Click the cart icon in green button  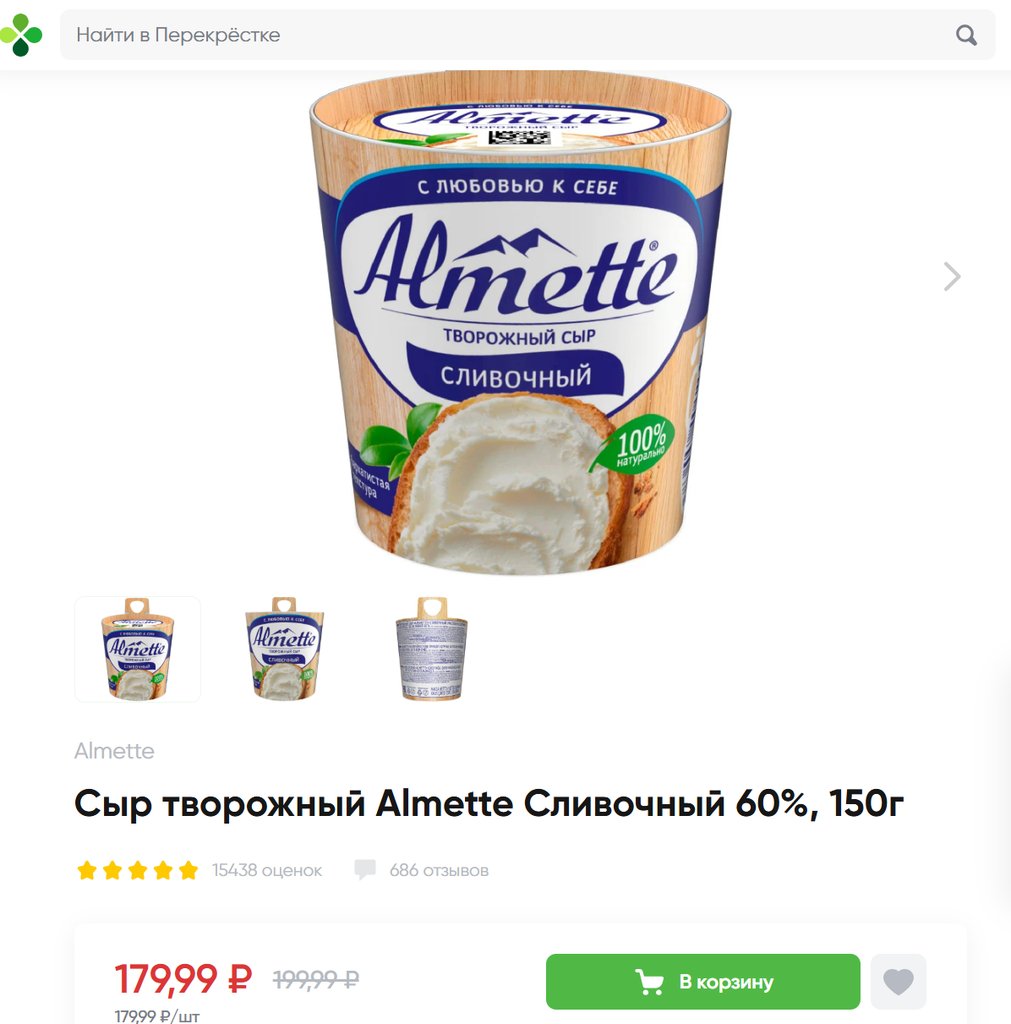(x=649, y=982)
